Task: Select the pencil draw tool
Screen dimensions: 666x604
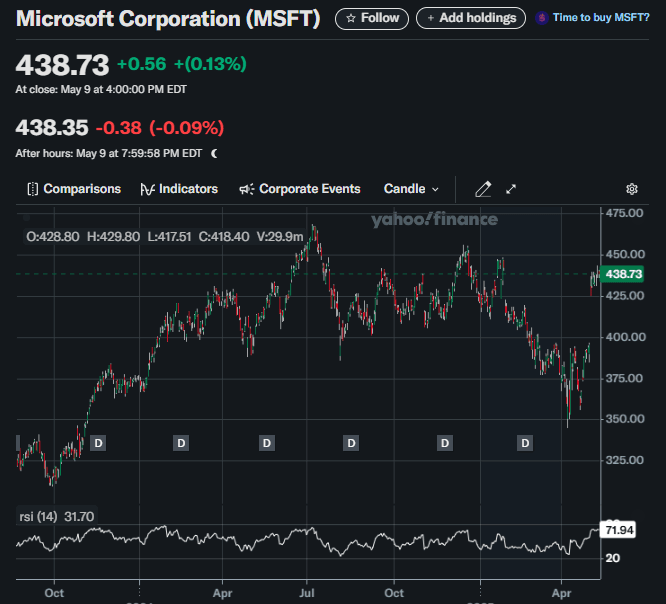Action: (483, 189)
